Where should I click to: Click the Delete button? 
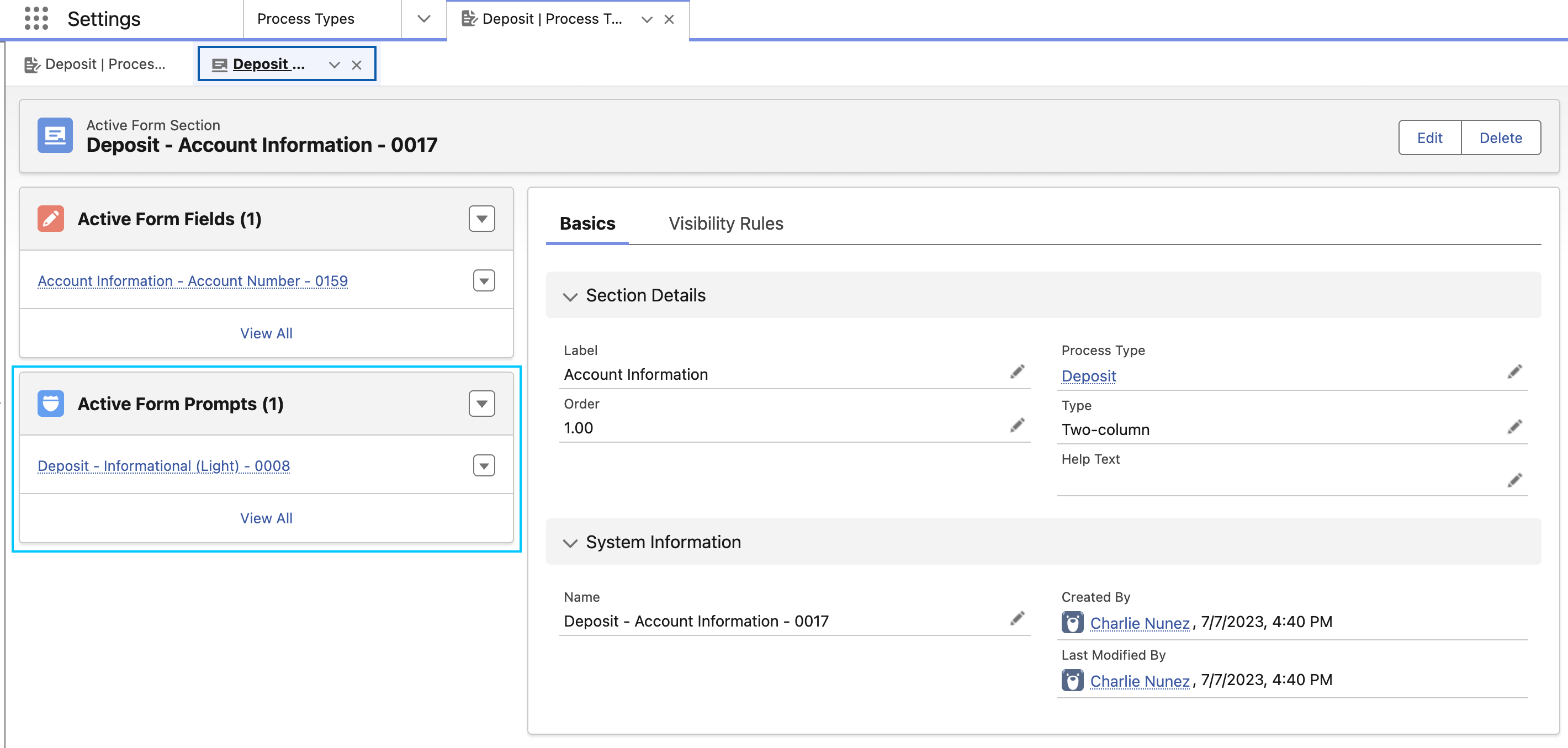pyautogui.click(x=1501, y=137)
